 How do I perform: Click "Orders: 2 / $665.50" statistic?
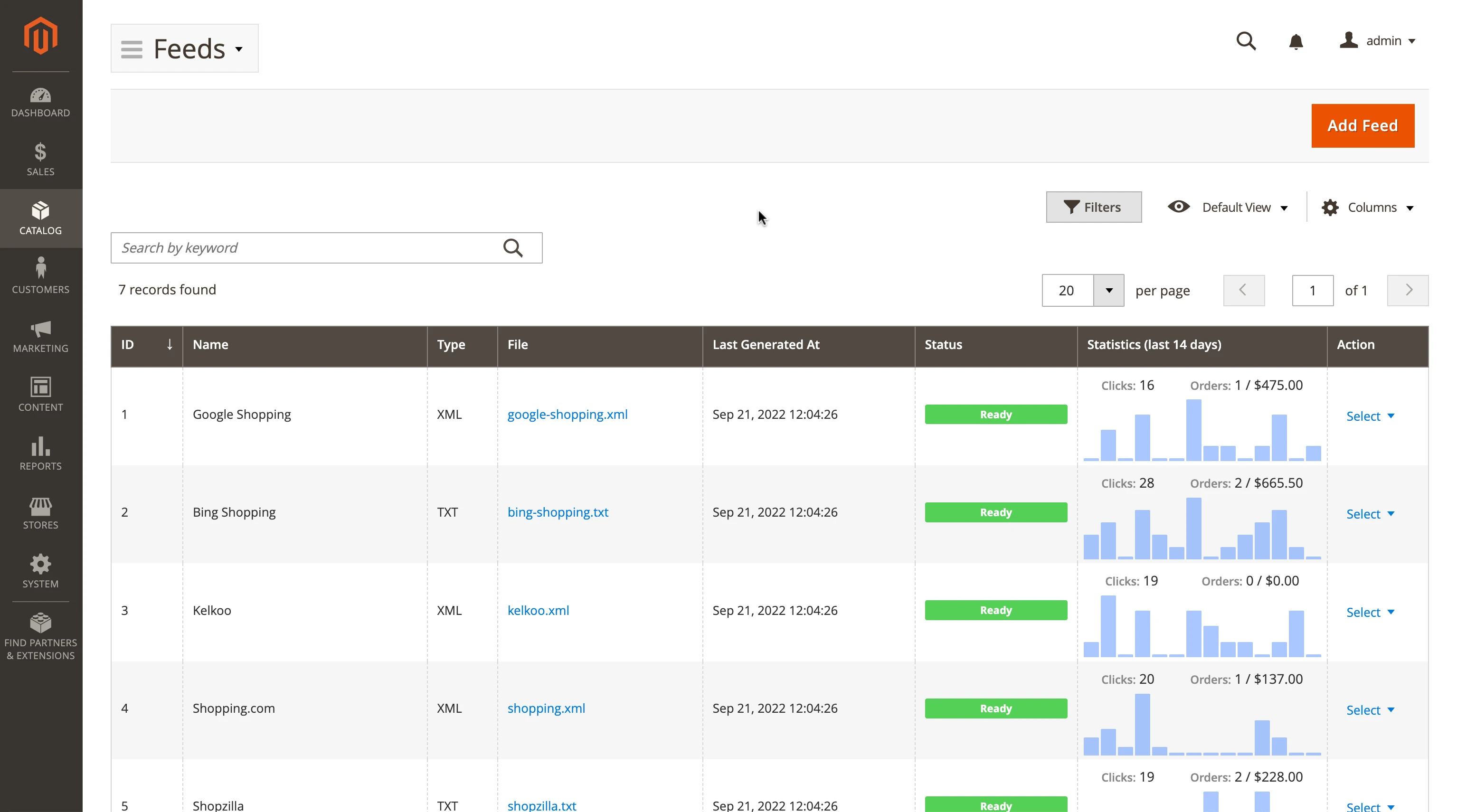click(x=1246, y=483)
